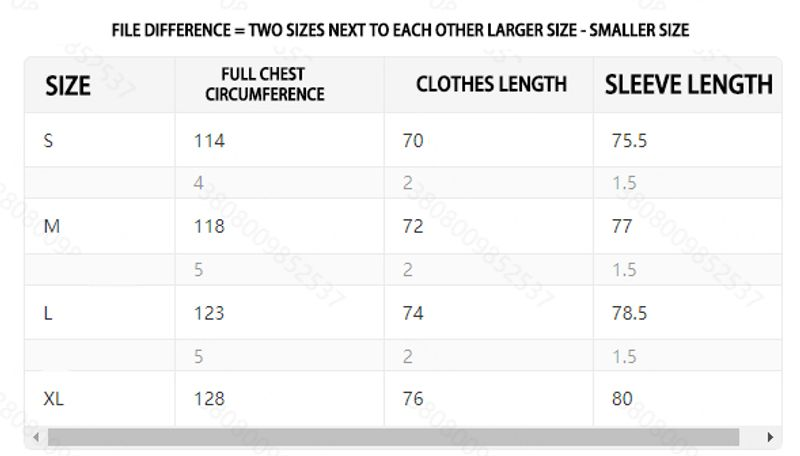Click the XL size row label
This screenshot has width=800, height=456.
click(x=54, y=399)
